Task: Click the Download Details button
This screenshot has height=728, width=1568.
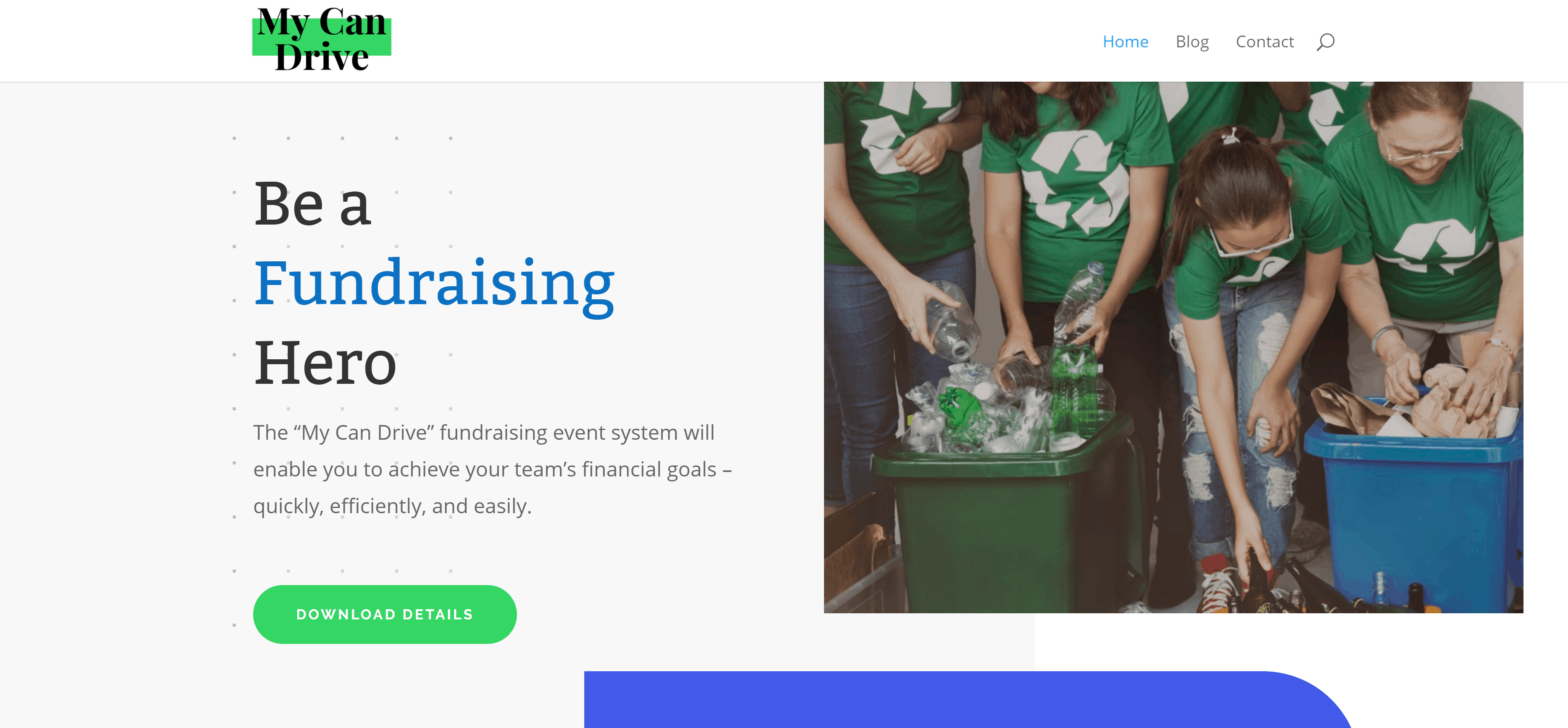Action: [385, 614]
